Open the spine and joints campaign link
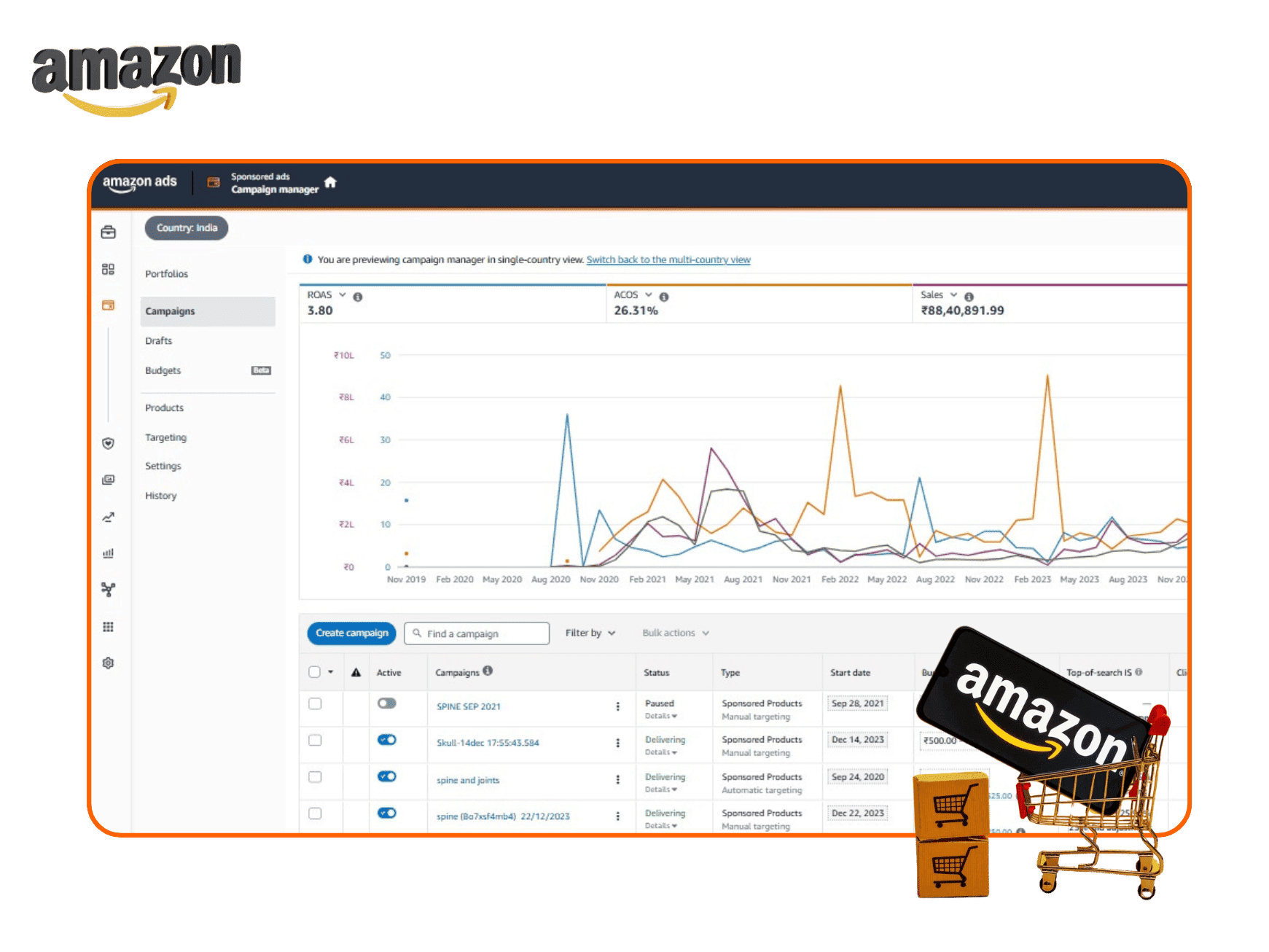The image size is (1269, 952). coord(468,780)
